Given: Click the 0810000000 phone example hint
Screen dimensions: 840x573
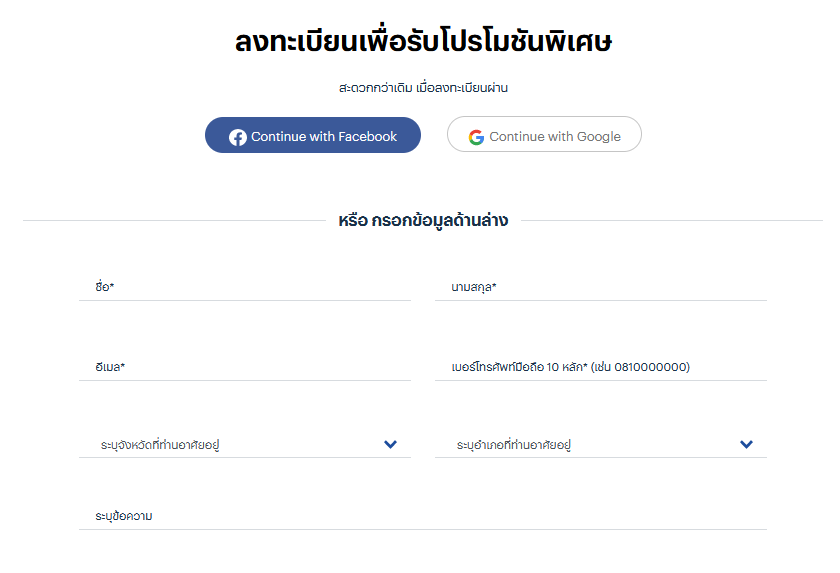Looking at the screenshot, I should [x=650, y=367].
